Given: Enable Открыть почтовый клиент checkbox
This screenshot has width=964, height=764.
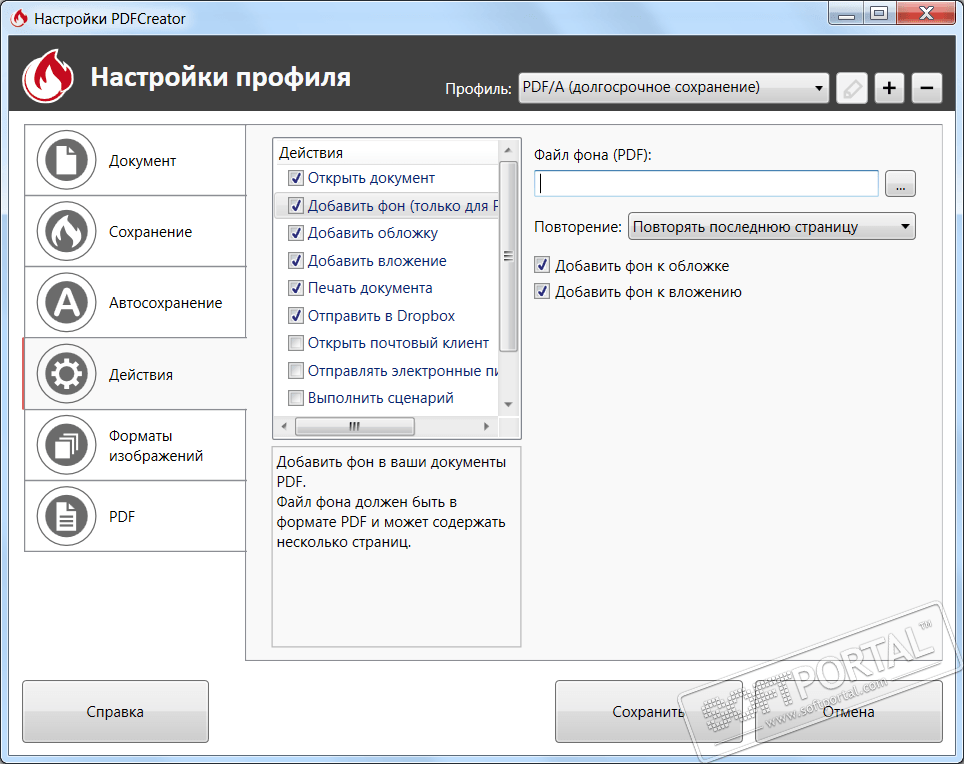Looking at the screenshot, I should click(x=296, y=343).
